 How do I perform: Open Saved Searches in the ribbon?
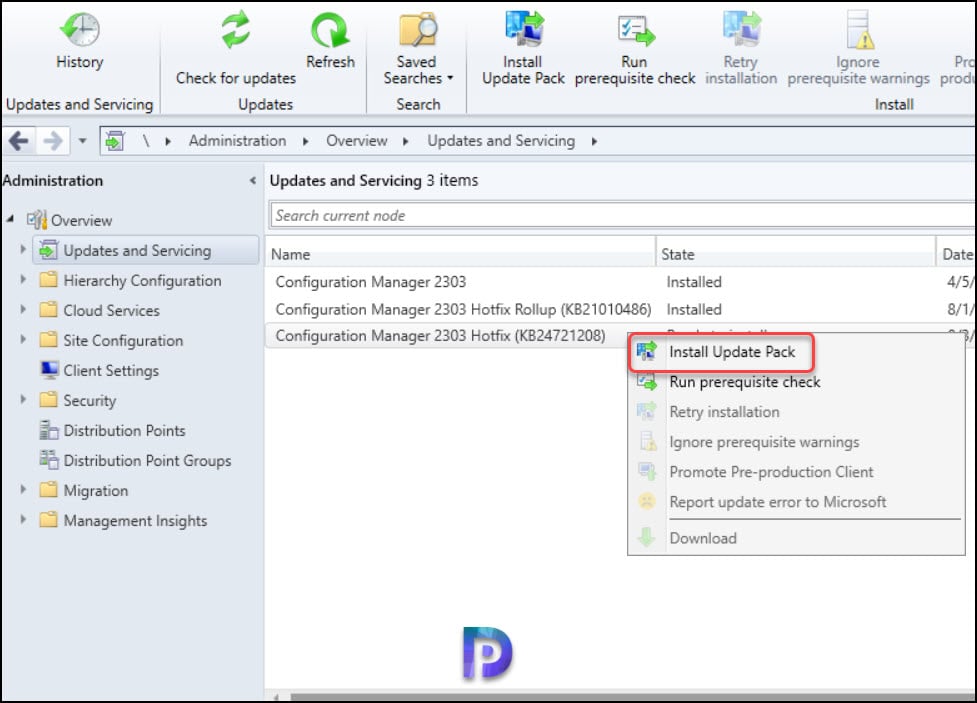point(417,49)
